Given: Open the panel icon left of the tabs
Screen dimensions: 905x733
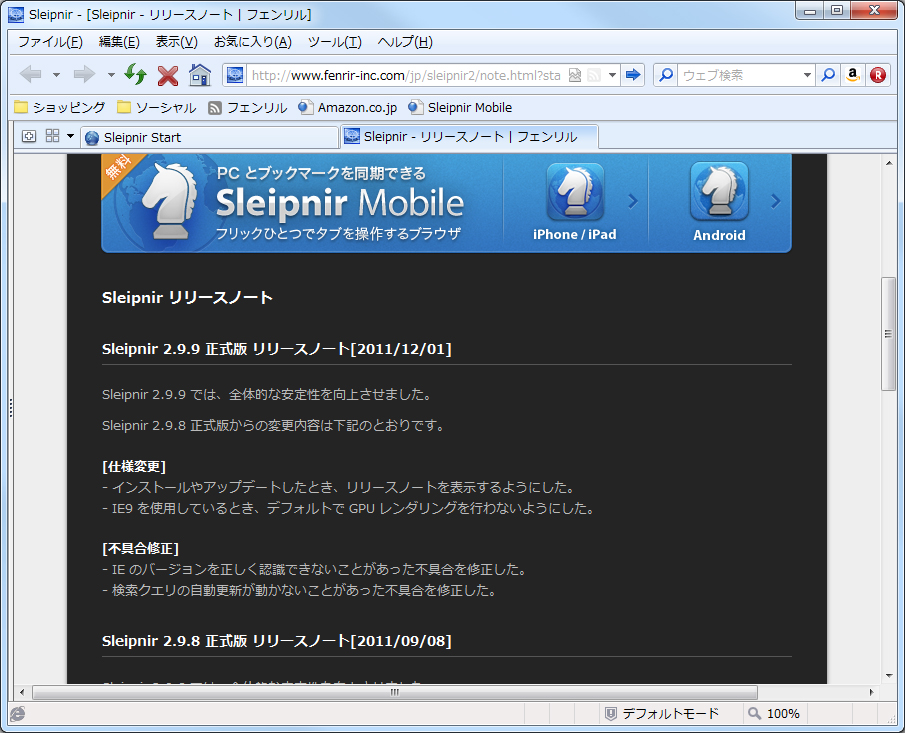Looking at the screenshot, I should coord(28,136).
